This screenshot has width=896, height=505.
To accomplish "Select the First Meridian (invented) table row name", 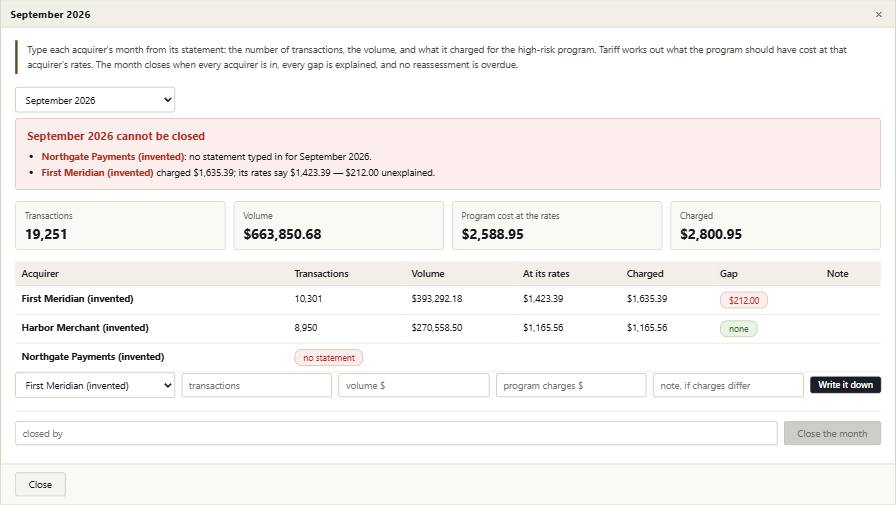I will pos(77,298).
